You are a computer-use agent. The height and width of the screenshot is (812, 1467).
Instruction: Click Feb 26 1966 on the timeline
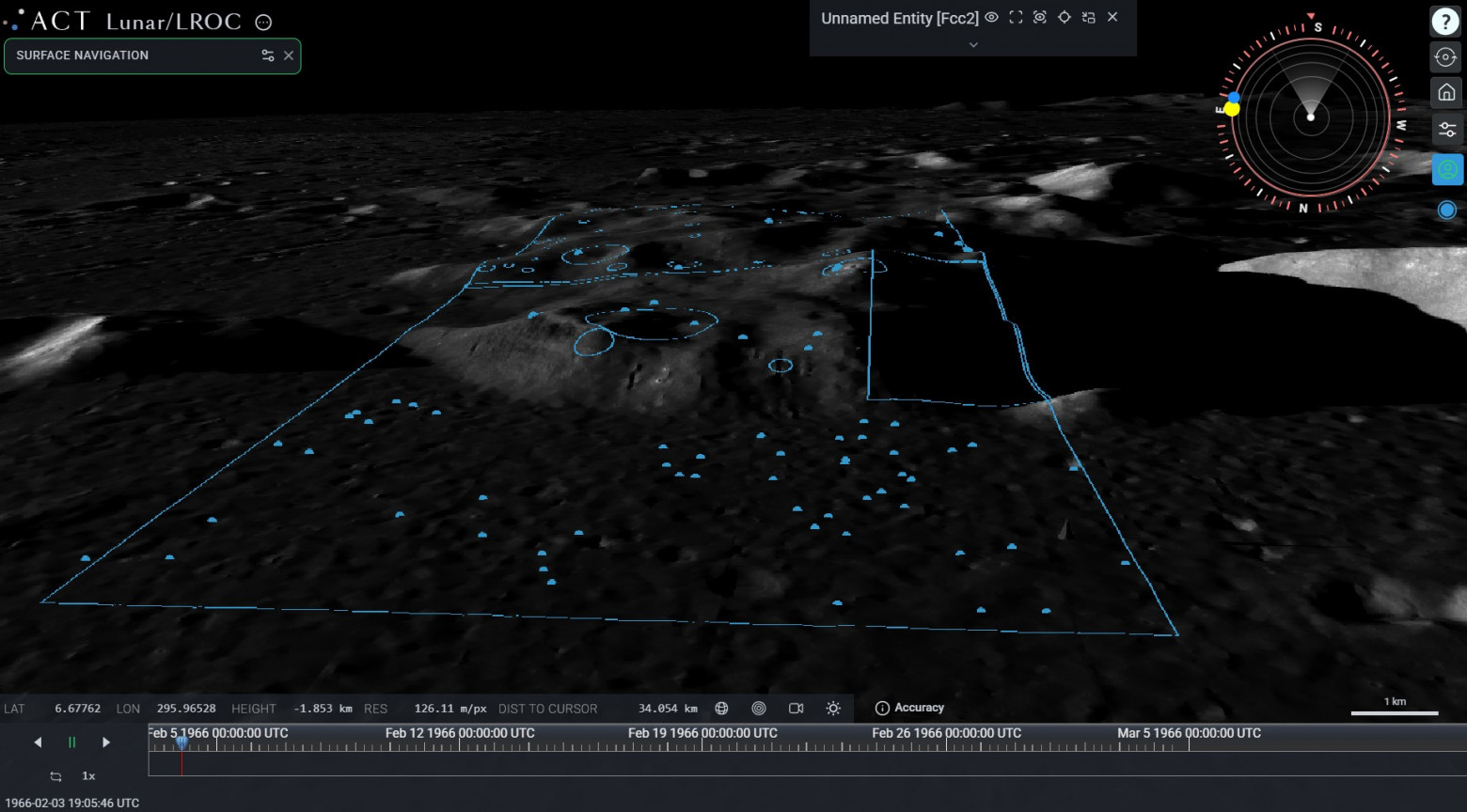(946, 733)
